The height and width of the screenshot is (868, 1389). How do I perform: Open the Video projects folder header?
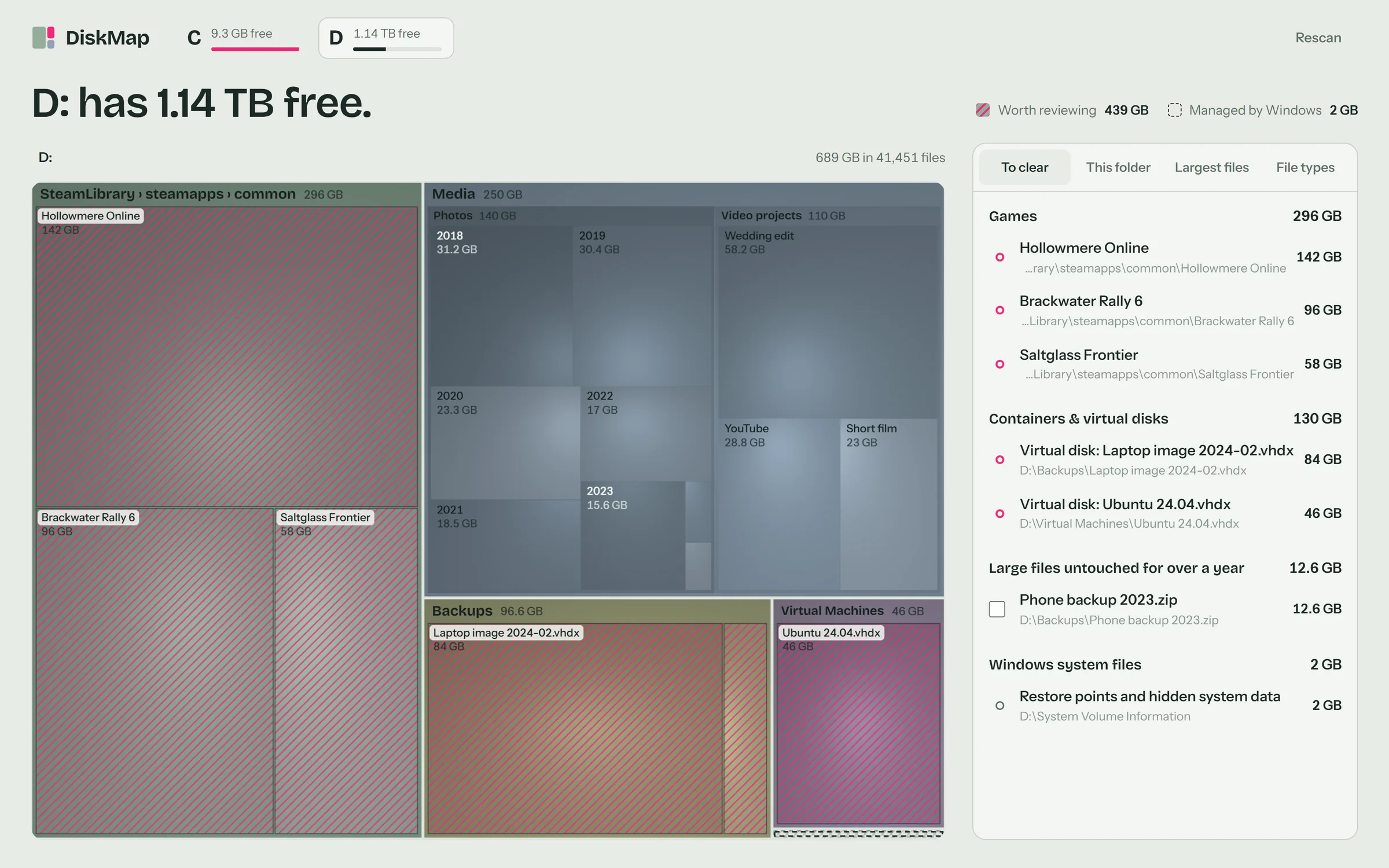(828, 215)
